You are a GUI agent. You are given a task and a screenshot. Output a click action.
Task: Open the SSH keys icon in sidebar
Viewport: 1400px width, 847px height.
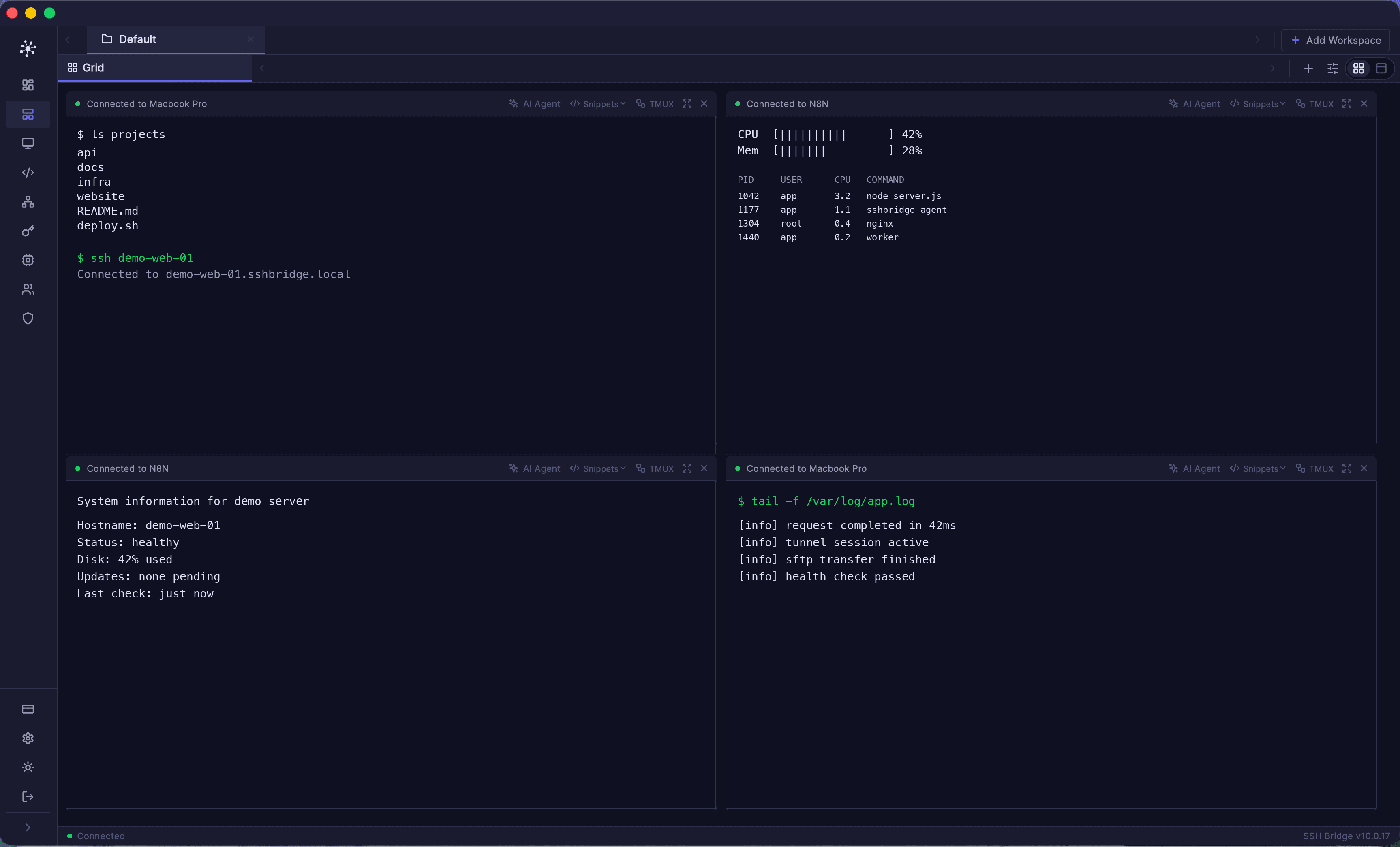pos(28,231)
